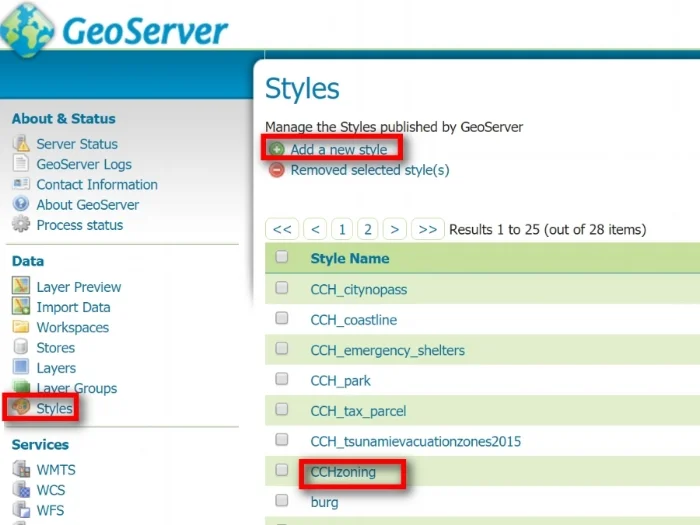Go to last page of results

(x=428, y=229)
